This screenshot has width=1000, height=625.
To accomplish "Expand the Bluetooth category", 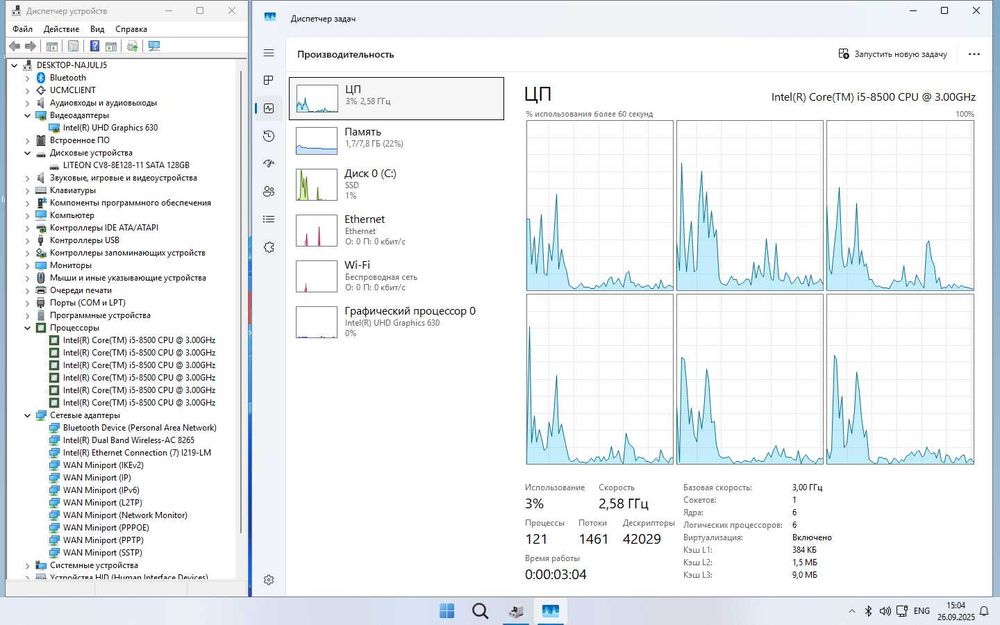I will 27,78.
